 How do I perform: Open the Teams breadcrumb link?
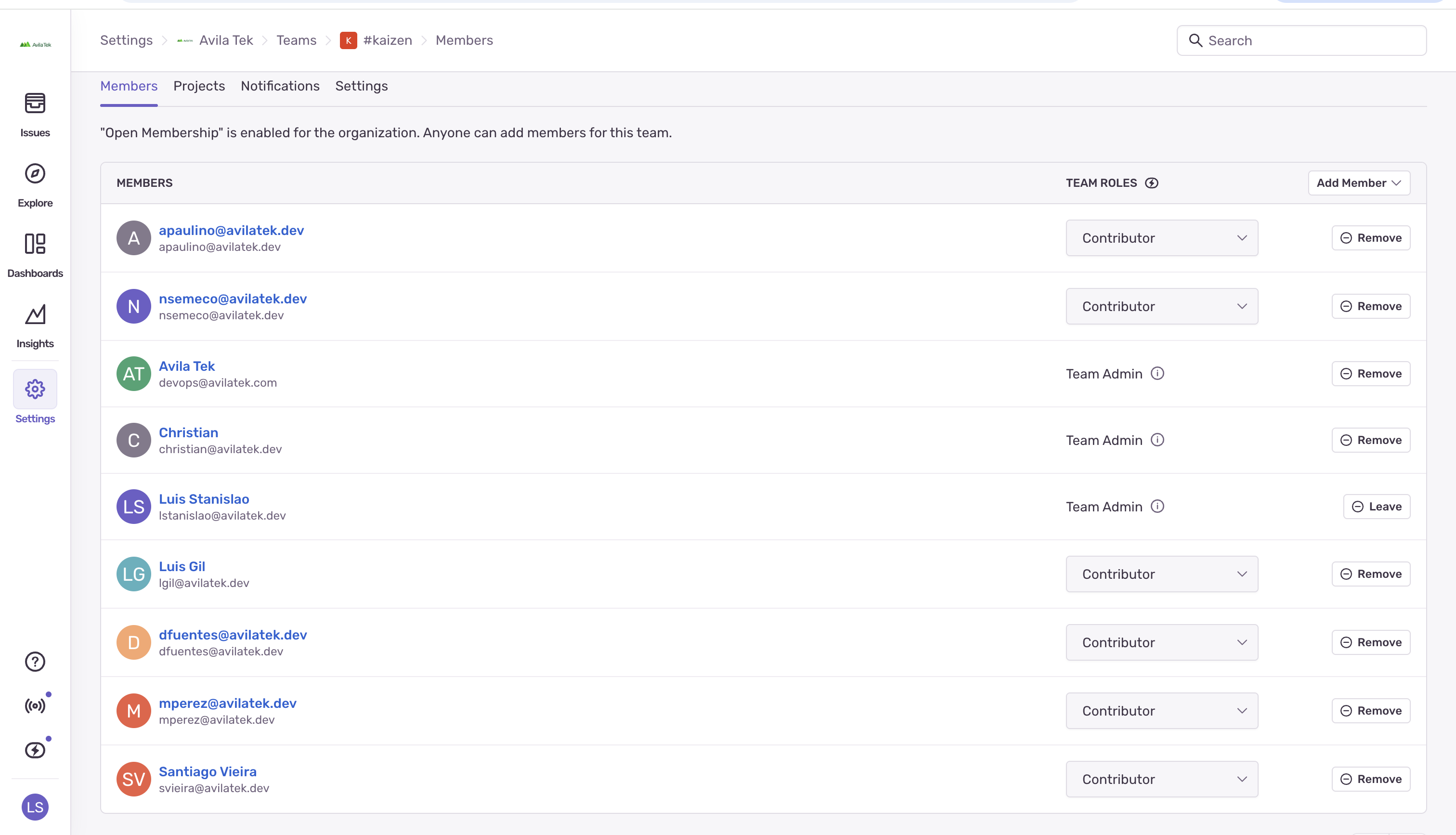pyautogui.click(x=296, y=40)
